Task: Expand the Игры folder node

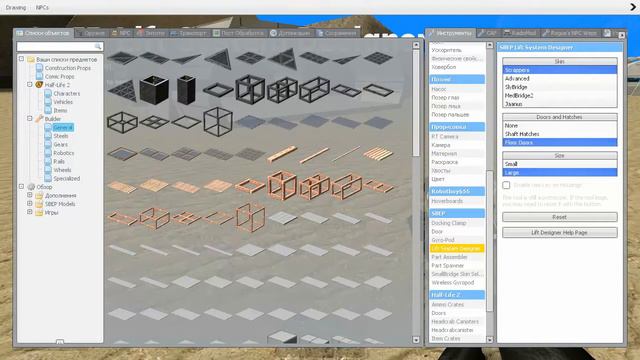Action: pos(30,212)
